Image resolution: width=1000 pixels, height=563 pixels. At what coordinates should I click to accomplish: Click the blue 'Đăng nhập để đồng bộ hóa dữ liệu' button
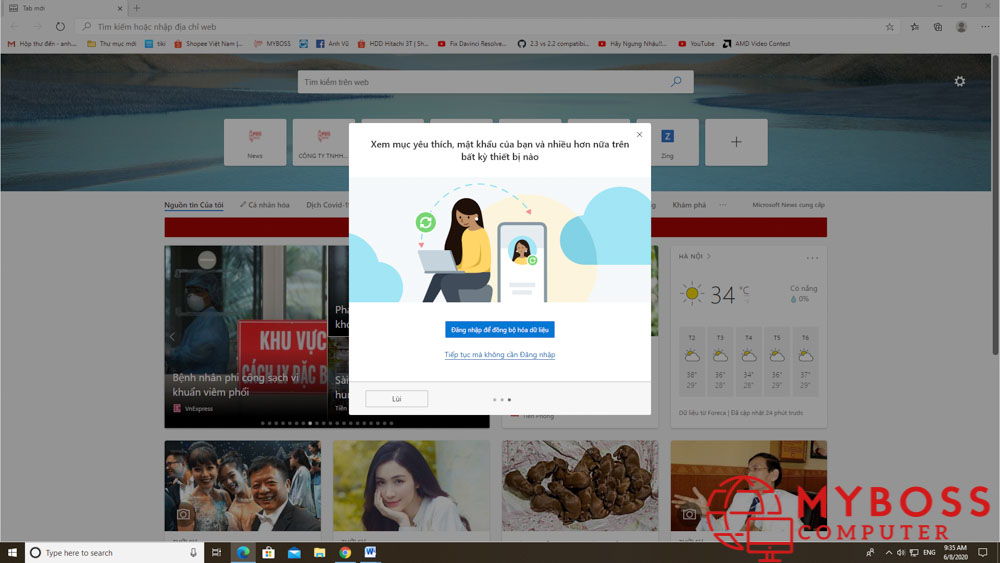point(500,330)
